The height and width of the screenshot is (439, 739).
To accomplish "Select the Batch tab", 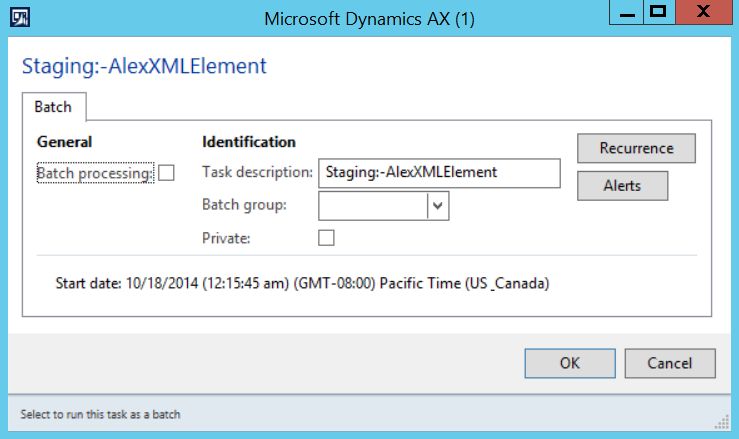I will (53, 106).
